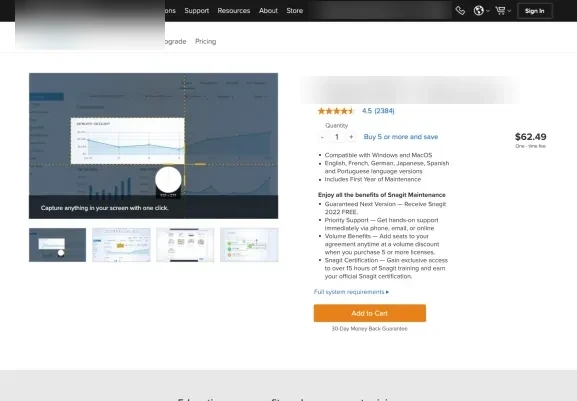
Task: Open the 4.5 (2384) reviews link
Action: [378, 111]
